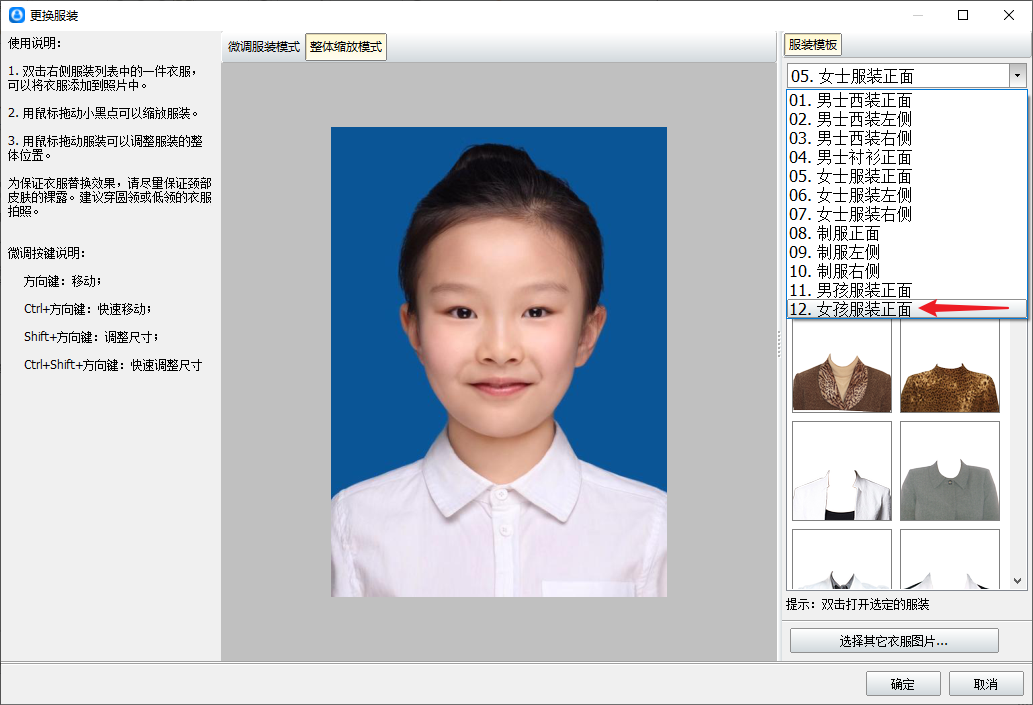
Task: Click the app icon in title bar
Action: click(x=16, y=15)
